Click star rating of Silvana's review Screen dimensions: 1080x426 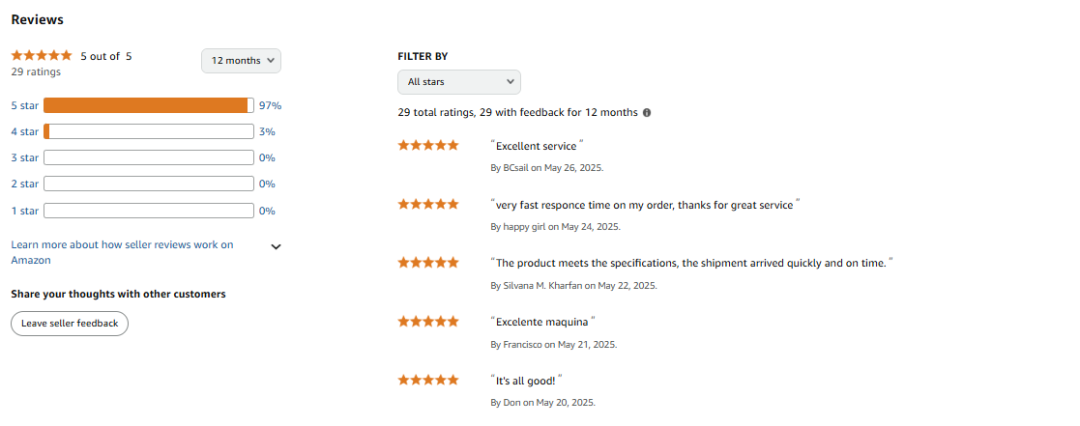point(428,262)
